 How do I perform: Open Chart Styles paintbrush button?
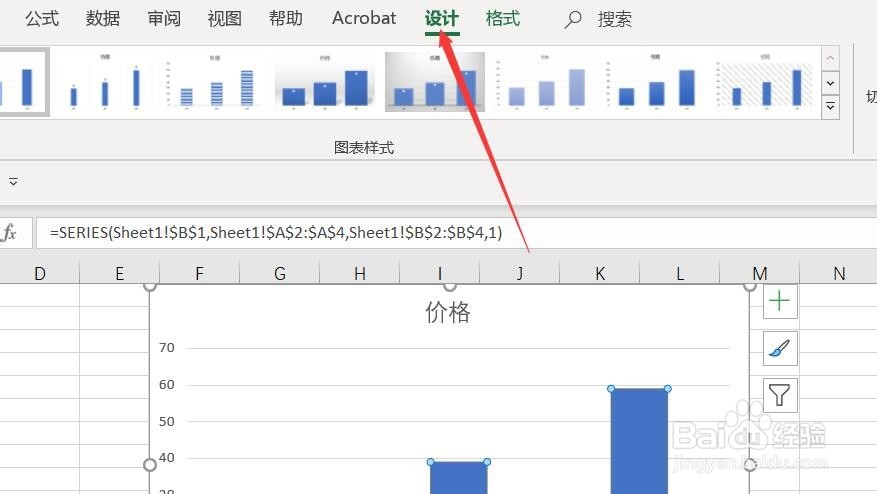780,348
